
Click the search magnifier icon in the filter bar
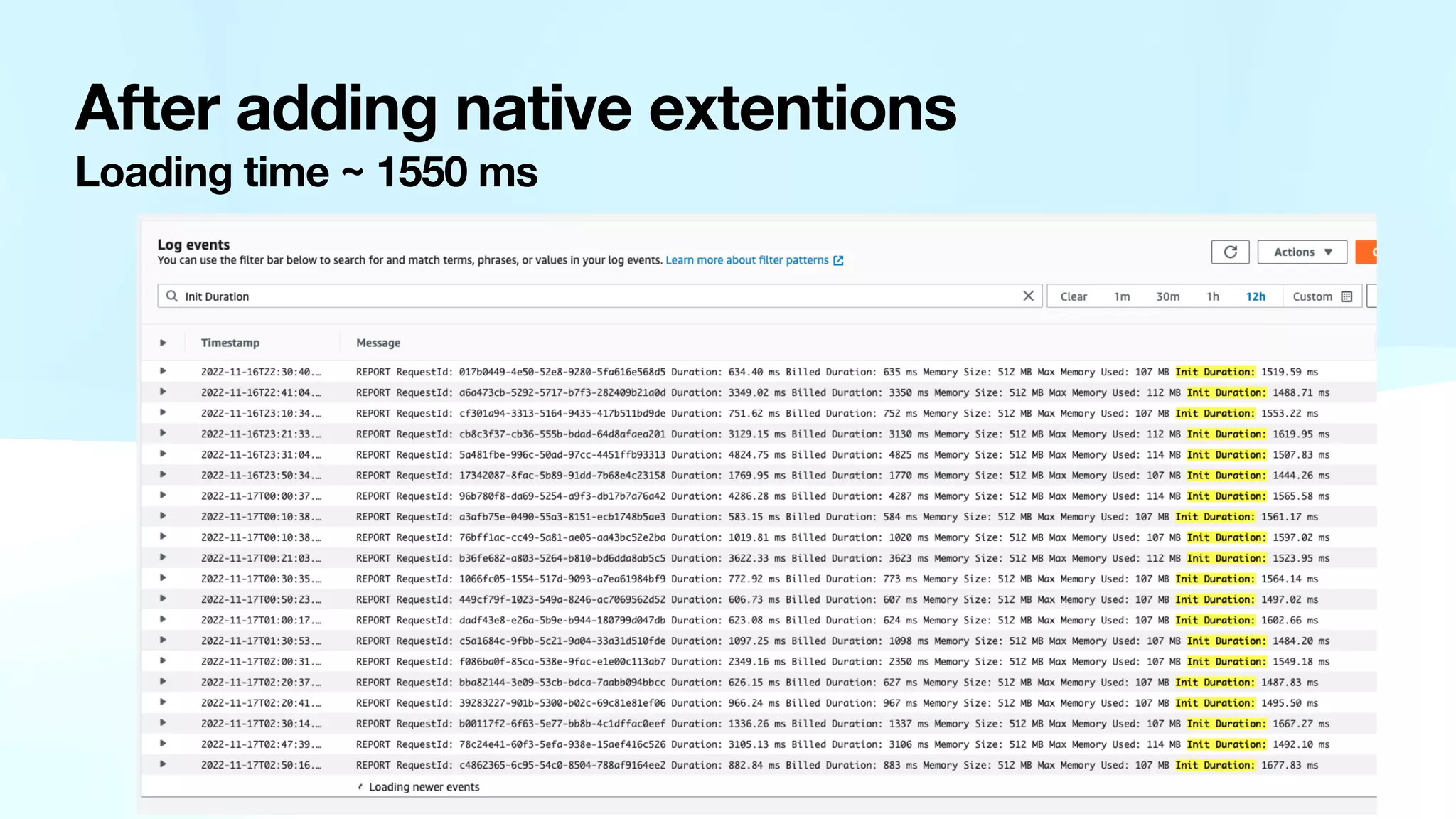172,296
